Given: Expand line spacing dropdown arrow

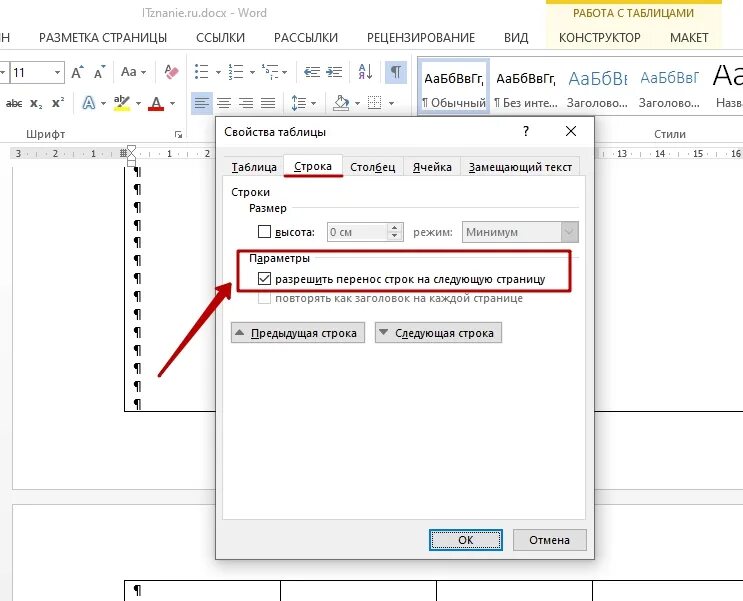Looking at the screenshot, I should tap(313, 103).
